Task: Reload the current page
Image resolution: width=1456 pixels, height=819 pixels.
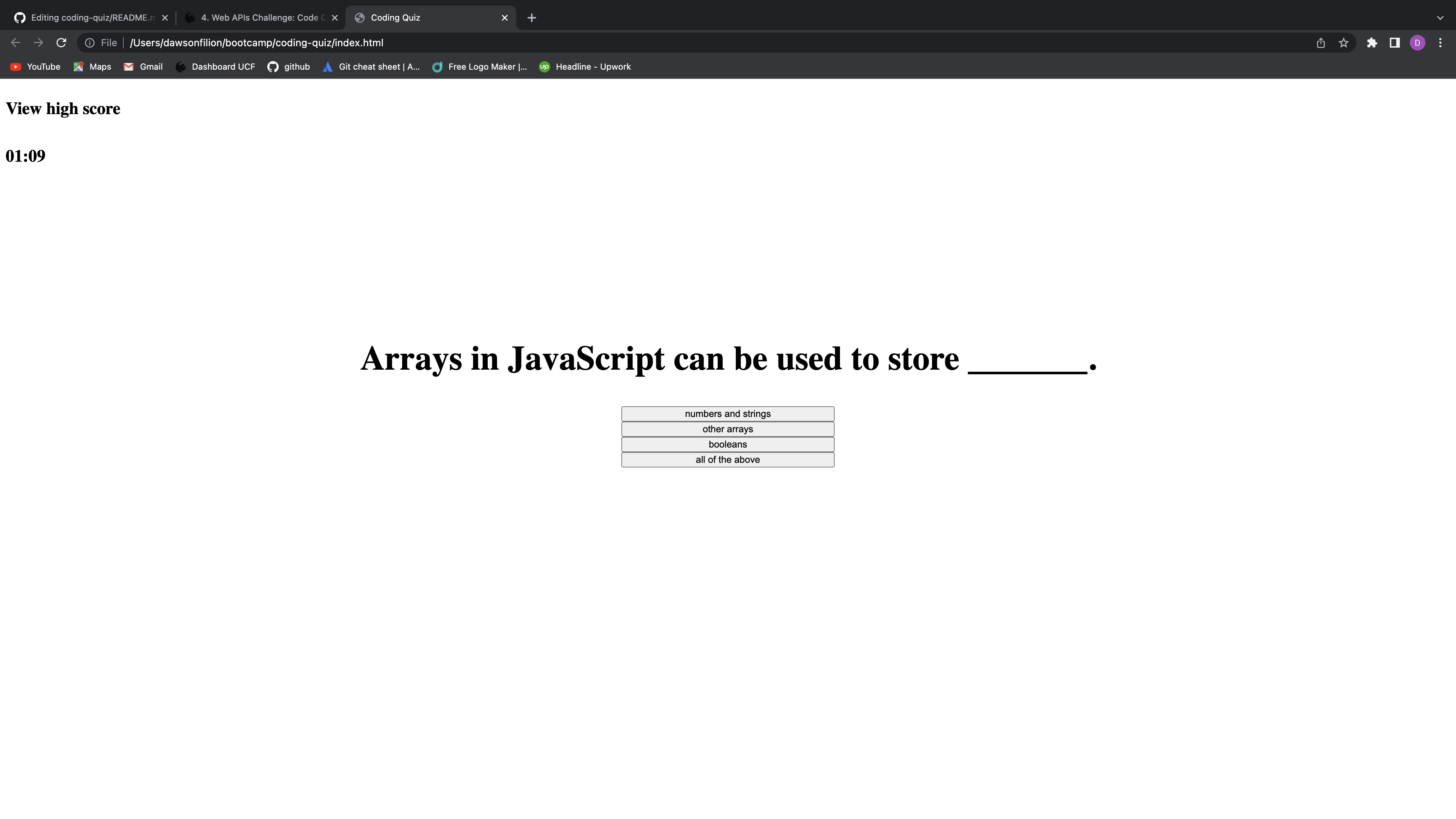Action: (61, 42)
